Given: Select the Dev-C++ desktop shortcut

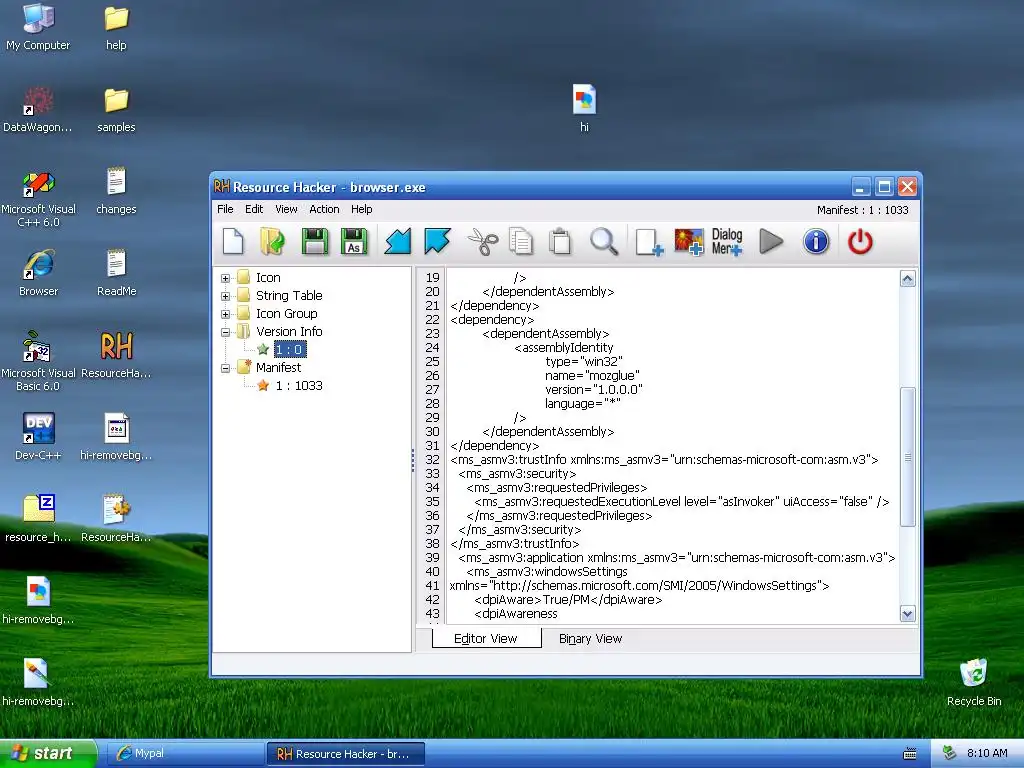Looking at the screenshot, I should [x=38, y=436].
